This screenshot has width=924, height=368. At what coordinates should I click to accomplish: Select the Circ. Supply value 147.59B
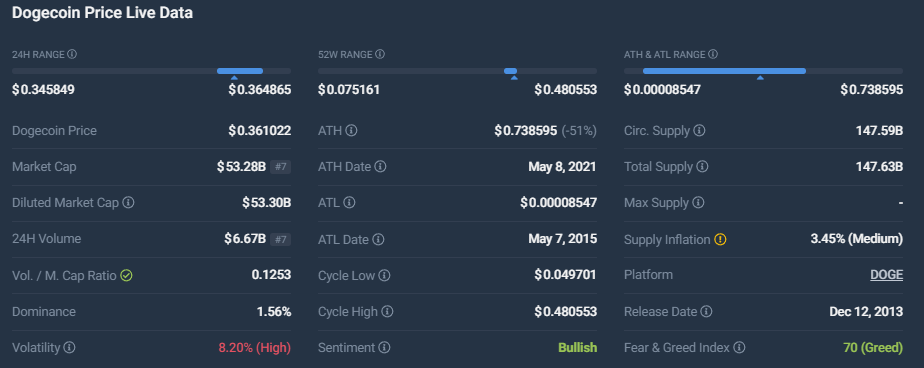879,130
